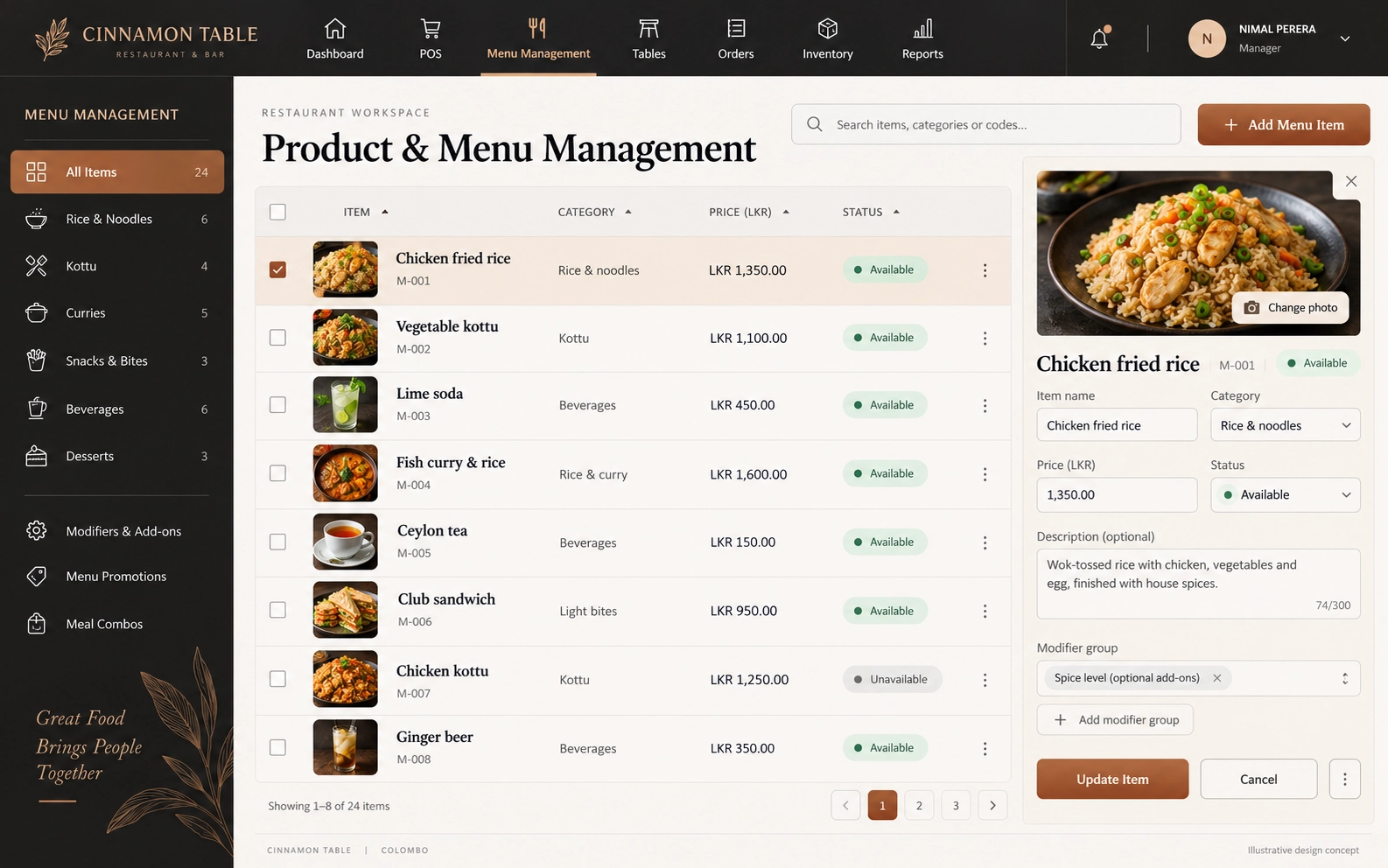Click Change photo on item image

click(x=1291, y=307)
